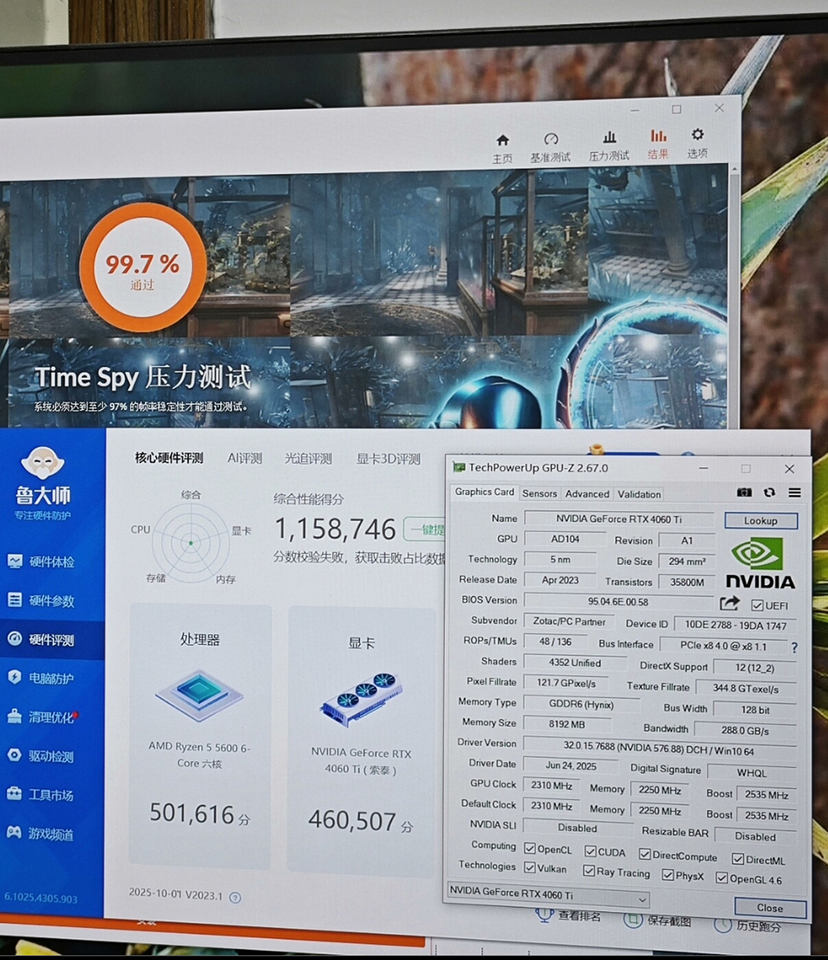
Task: Click Resizable BAR Disabled field
Action: coord(755,836)
